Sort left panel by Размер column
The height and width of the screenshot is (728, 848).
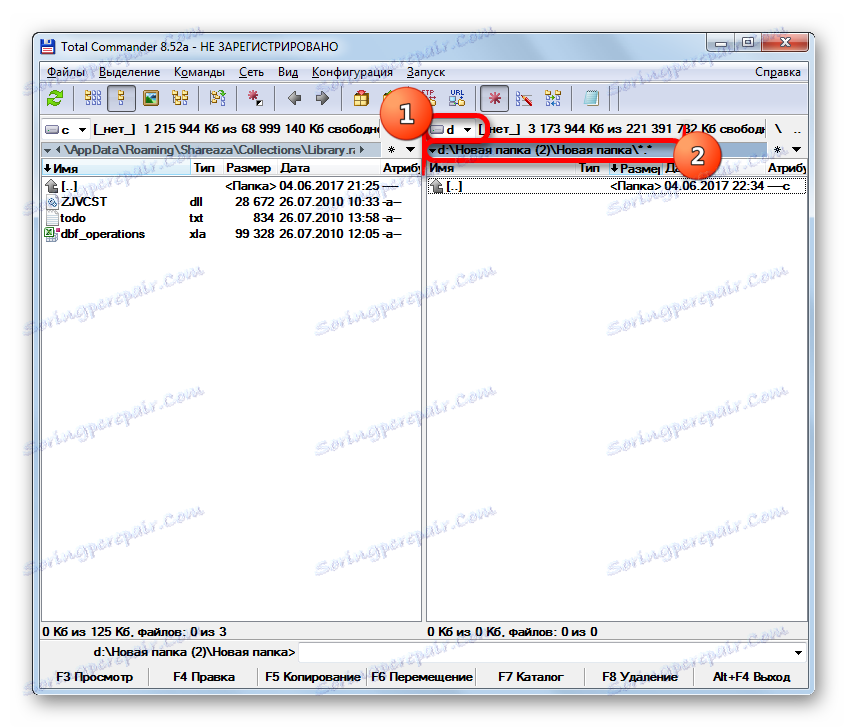(x=250, y=168)
